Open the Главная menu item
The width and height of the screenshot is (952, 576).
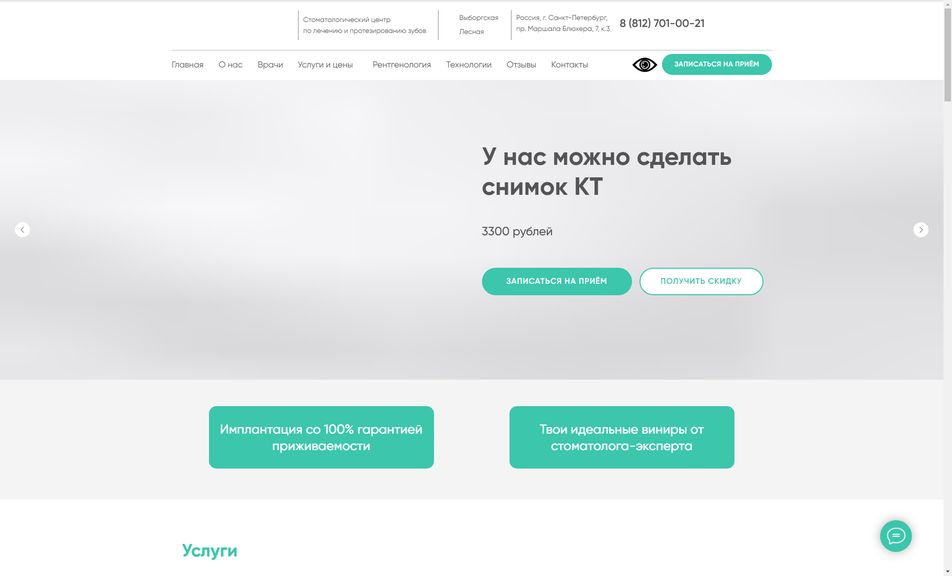[x=187, y=64]
